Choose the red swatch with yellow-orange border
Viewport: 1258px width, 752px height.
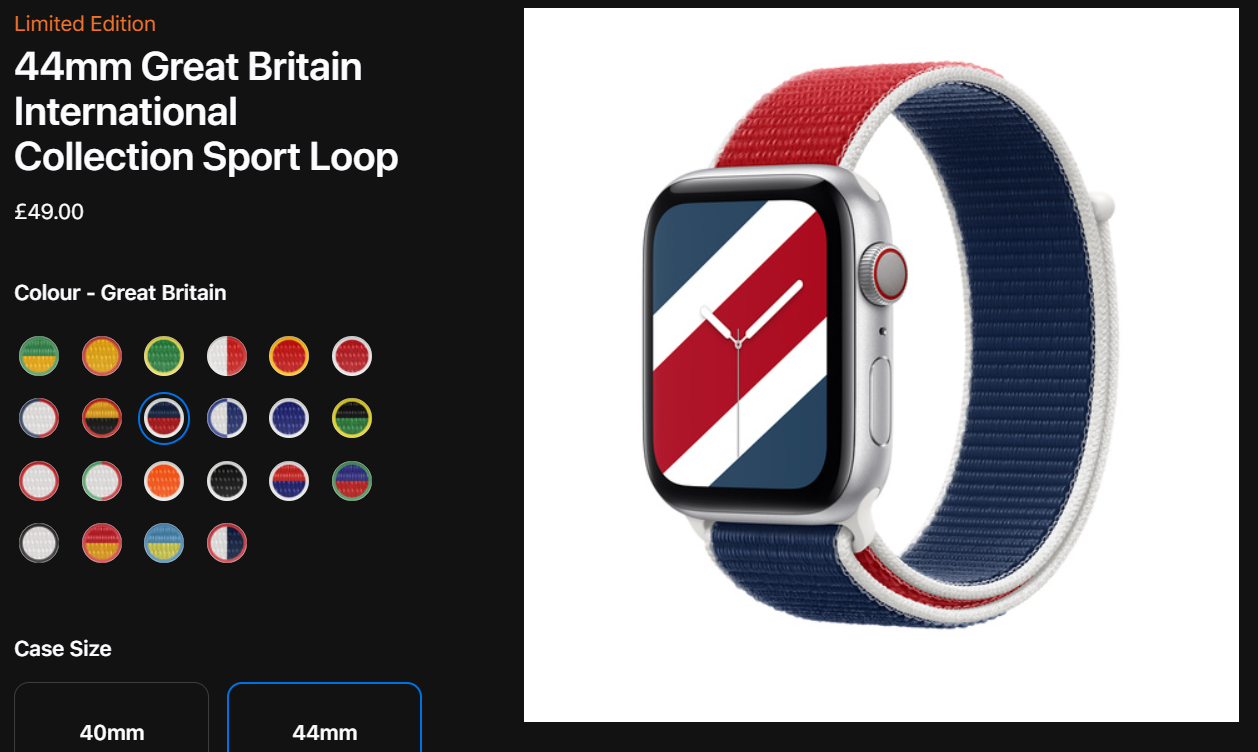pos(289,356)
